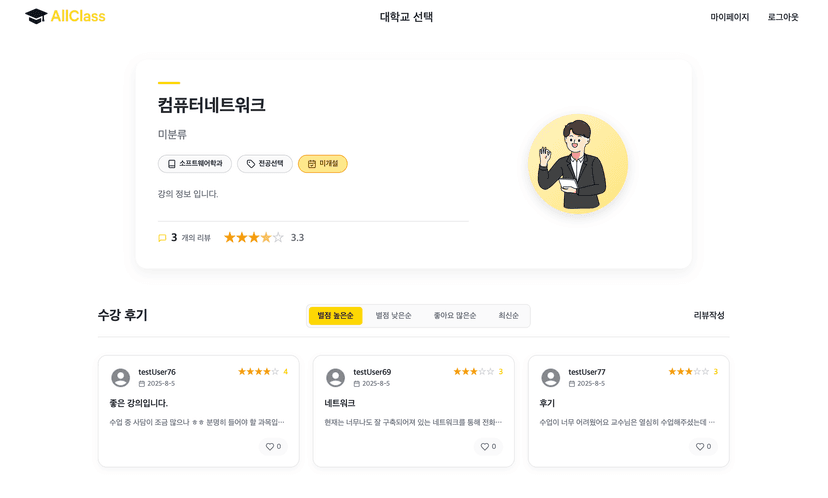Click heart icon on testUser77 review

point(700,447)
